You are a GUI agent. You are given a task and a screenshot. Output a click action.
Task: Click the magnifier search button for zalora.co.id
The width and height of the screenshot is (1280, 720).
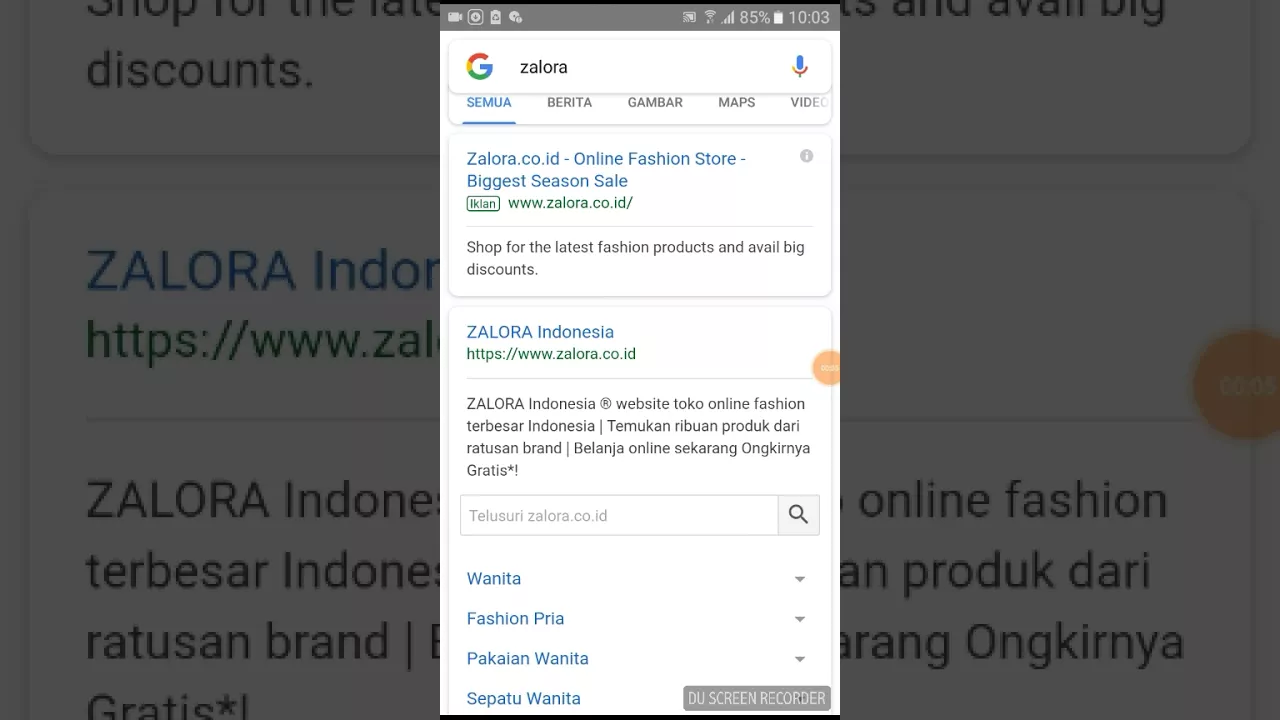point(798,515)
